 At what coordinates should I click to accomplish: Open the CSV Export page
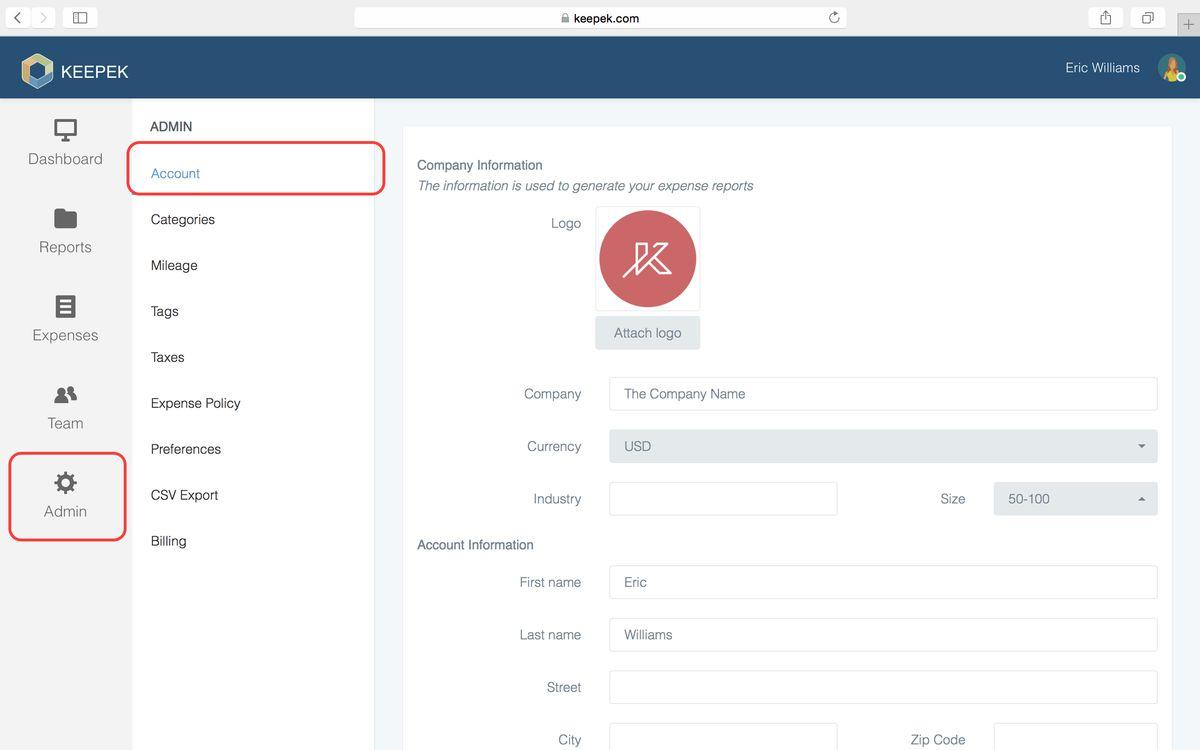[x=184, y=495]
